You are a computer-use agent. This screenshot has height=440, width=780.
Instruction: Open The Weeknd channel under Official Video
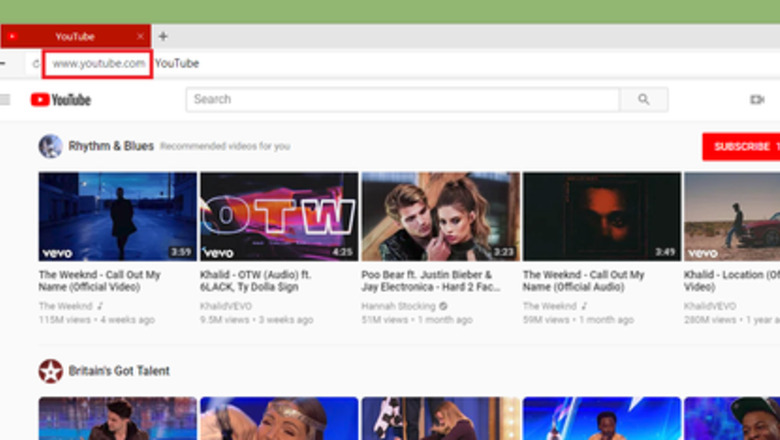(66, 306)
